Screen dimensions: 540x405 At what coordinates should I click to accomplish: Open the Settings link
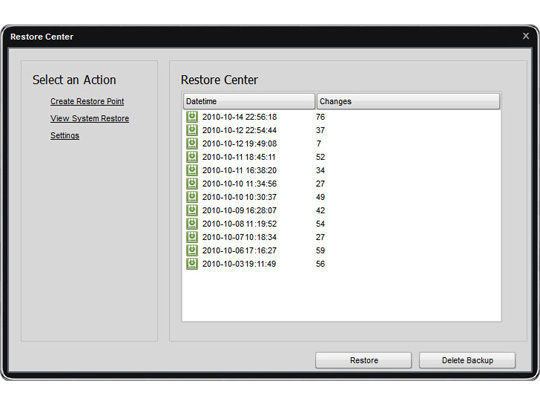point(65,135)
